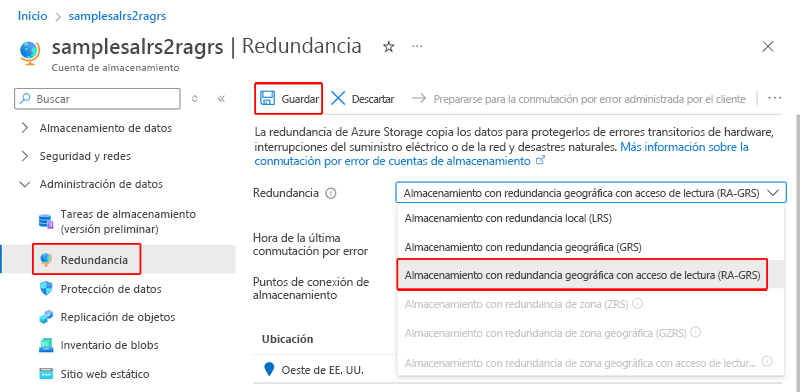Screen dimensions: 800x392
Task: Click the Descartar X icon
Action: pyautogui.click(x=338, y=99)
